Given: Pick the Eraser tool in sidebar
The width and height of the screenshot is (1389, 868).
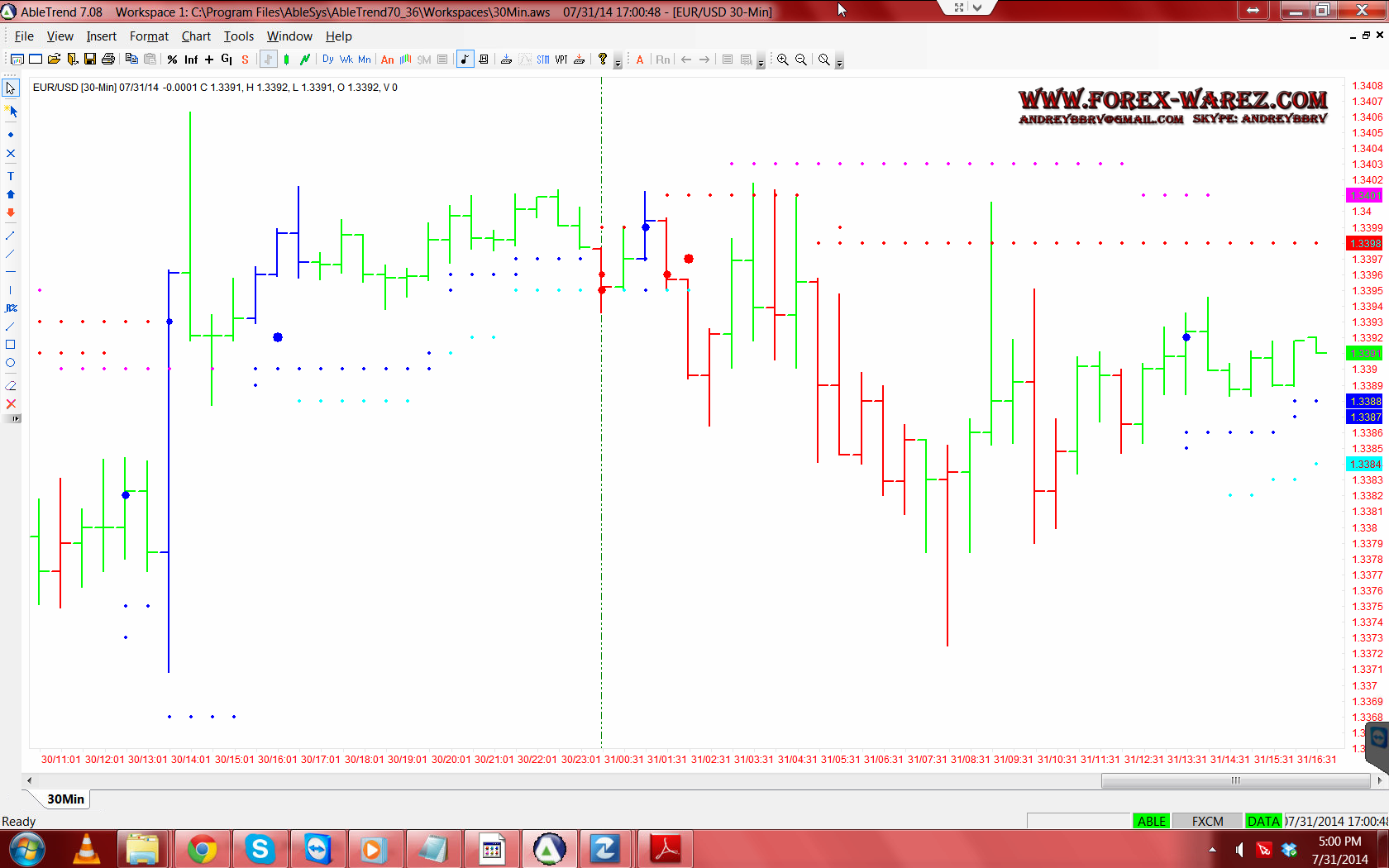Looking at the screenshot, I should click(11, 385).
